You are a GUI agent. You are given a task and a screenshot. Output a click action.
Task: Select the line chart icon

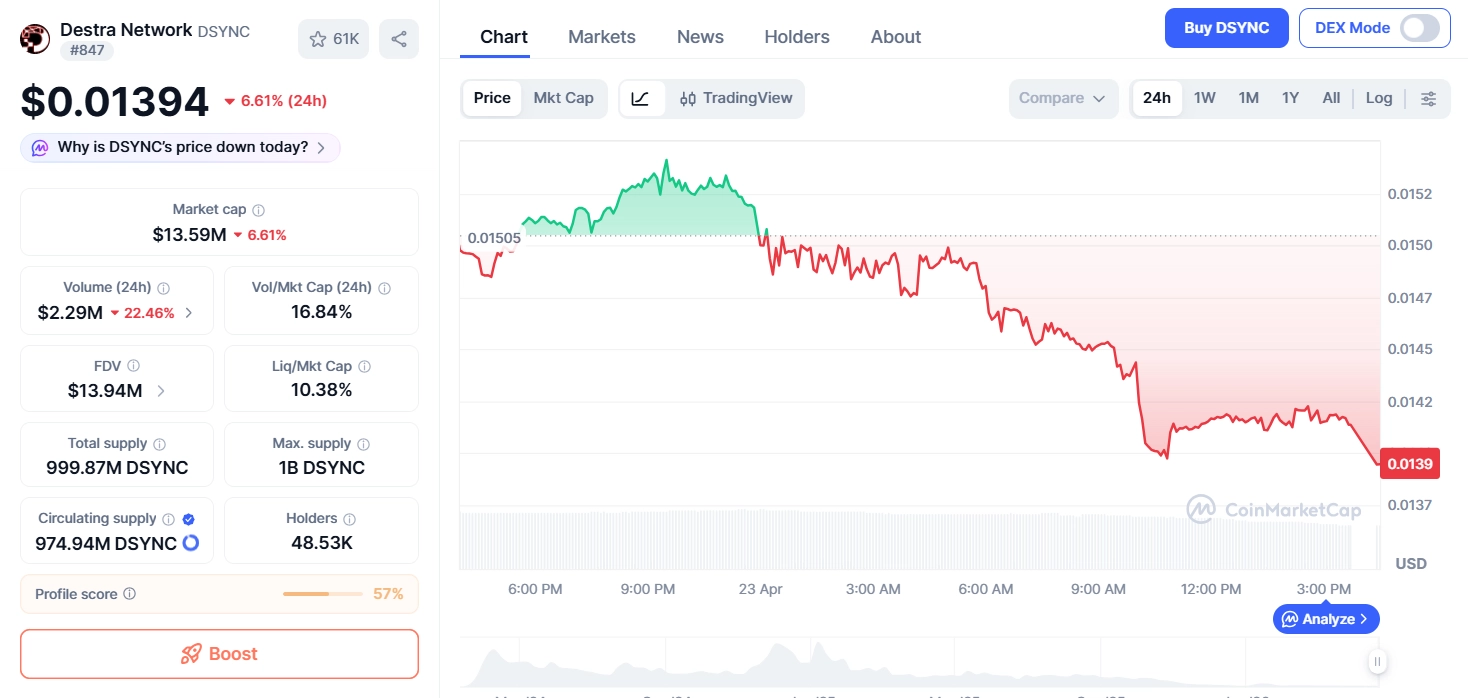pyautogui.click(x=641, y=98)
